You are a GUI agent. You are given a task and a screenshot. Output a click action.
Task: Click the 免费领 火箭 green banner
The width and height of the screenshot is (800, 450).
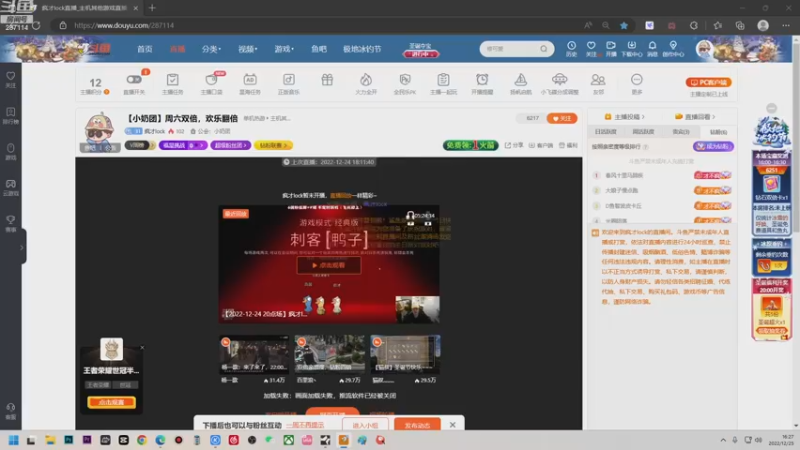point(470,145)
